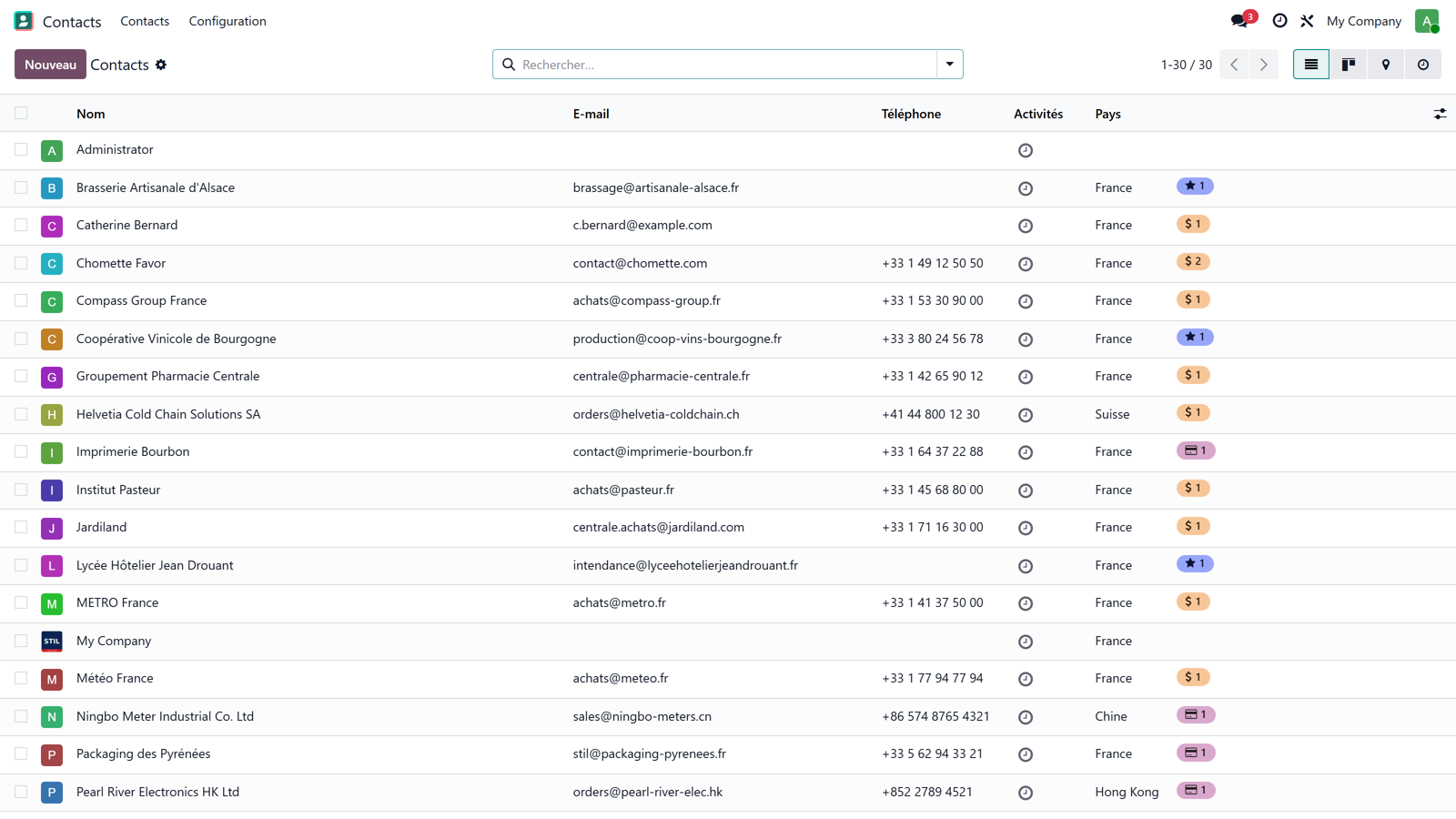The image size is (1456, 819).
Task: Sort by Nom column header
Action: 91,114
